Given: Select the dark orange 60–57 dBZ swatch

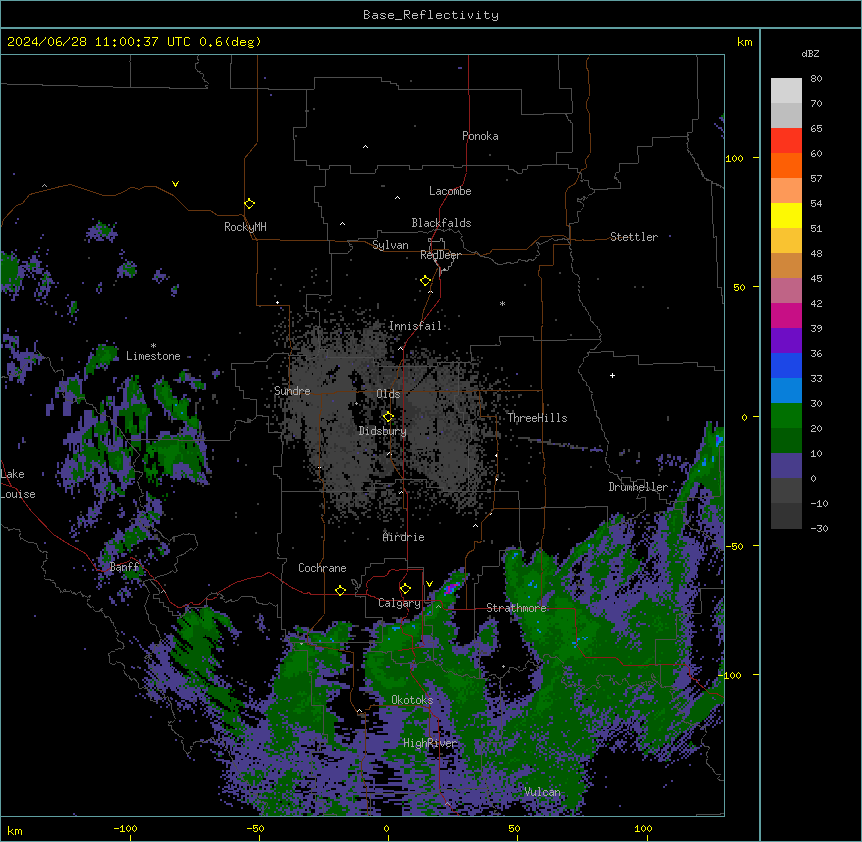Looking at the screenshot, I should tap(786, 165).
